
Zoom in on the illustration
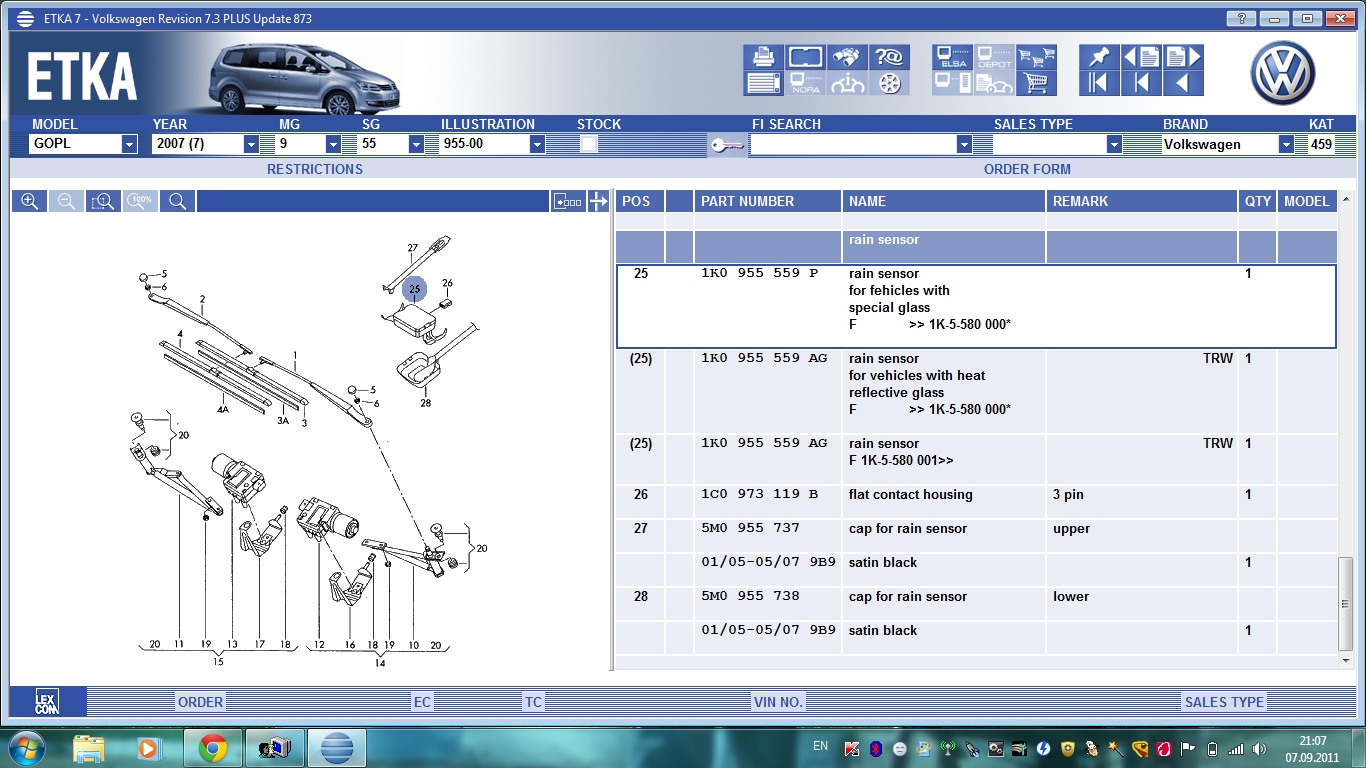29,201
